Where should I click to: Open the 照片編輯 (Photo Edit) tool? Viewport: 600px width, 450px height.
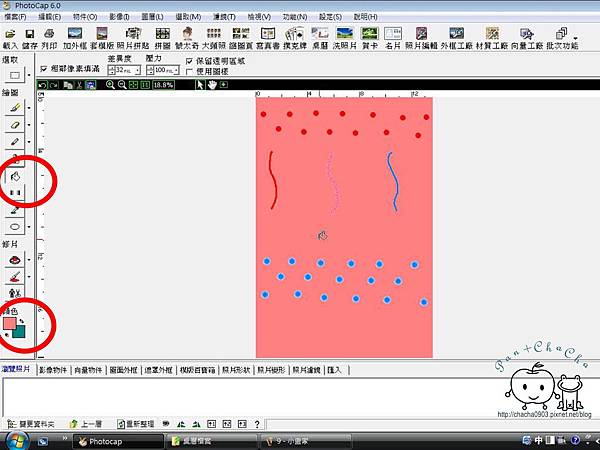pos(421,39)
